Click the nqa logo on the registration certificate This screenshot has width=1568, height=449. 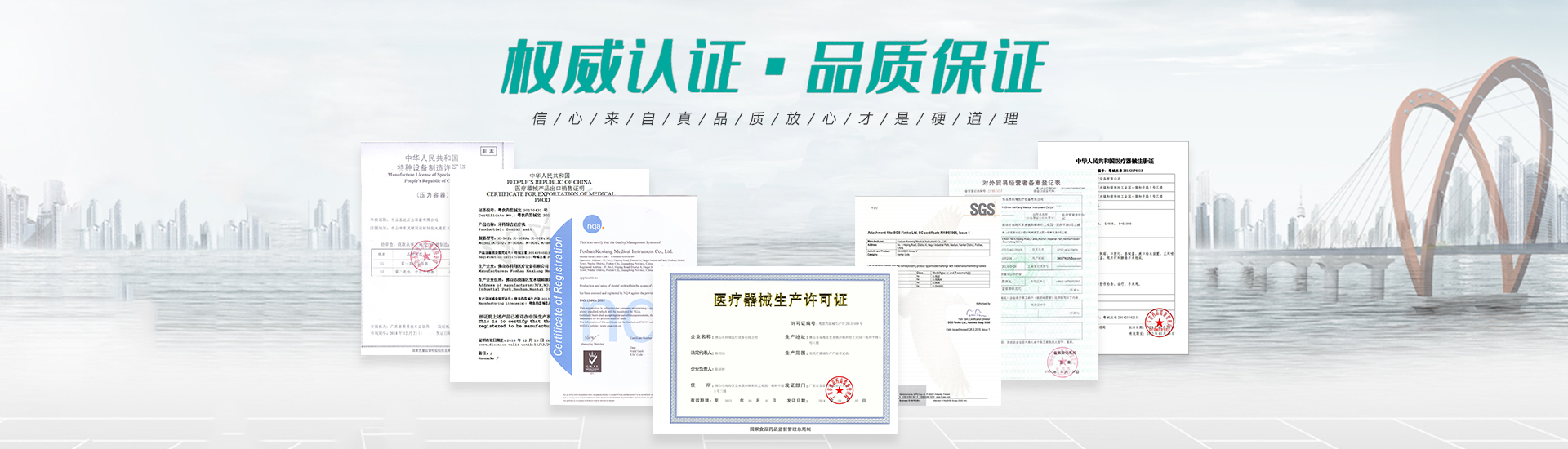pos(593,225)
